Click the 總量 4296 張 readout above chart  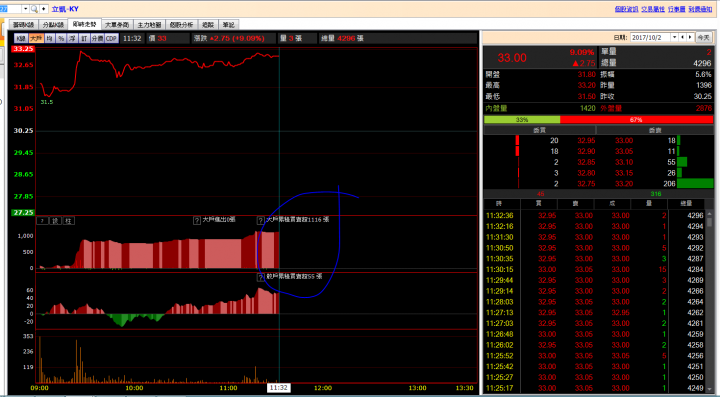[342, 39]
